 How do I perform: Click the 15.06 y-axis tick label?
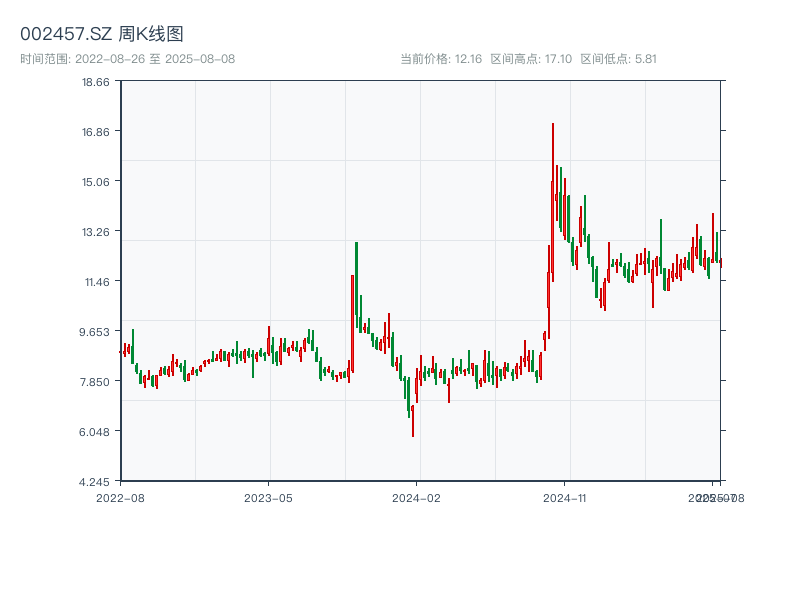[x=96, y=182]
